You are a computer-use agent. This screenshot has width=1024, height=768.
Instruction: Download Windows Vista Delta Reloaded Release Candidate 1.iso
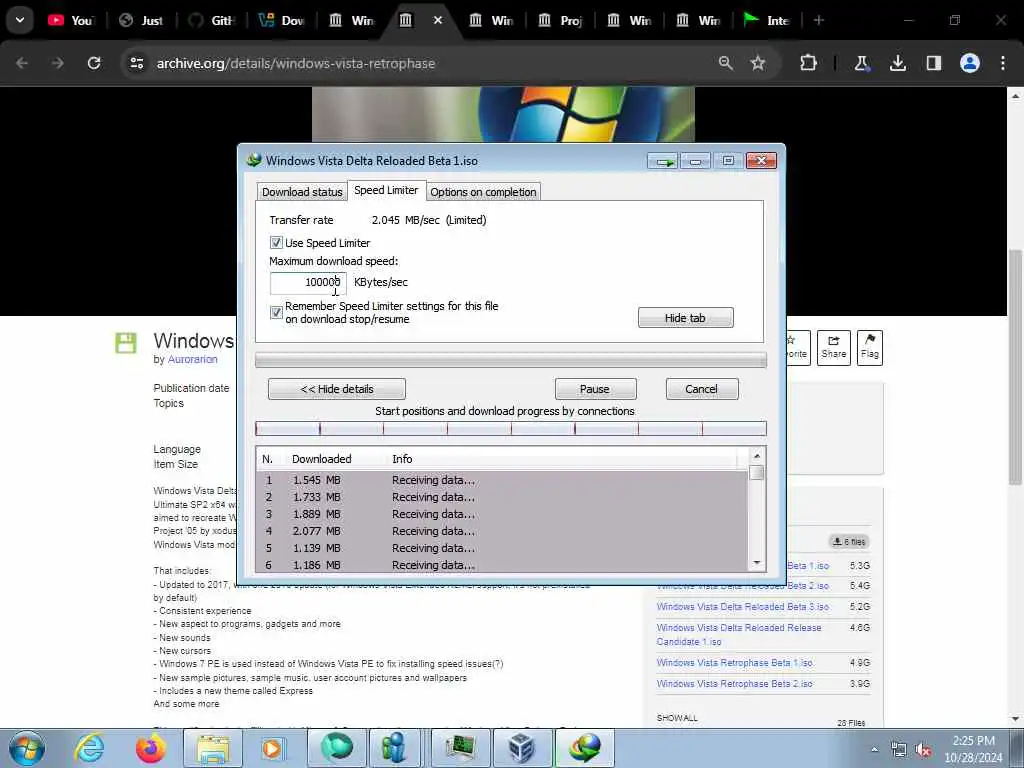[739, 635]
